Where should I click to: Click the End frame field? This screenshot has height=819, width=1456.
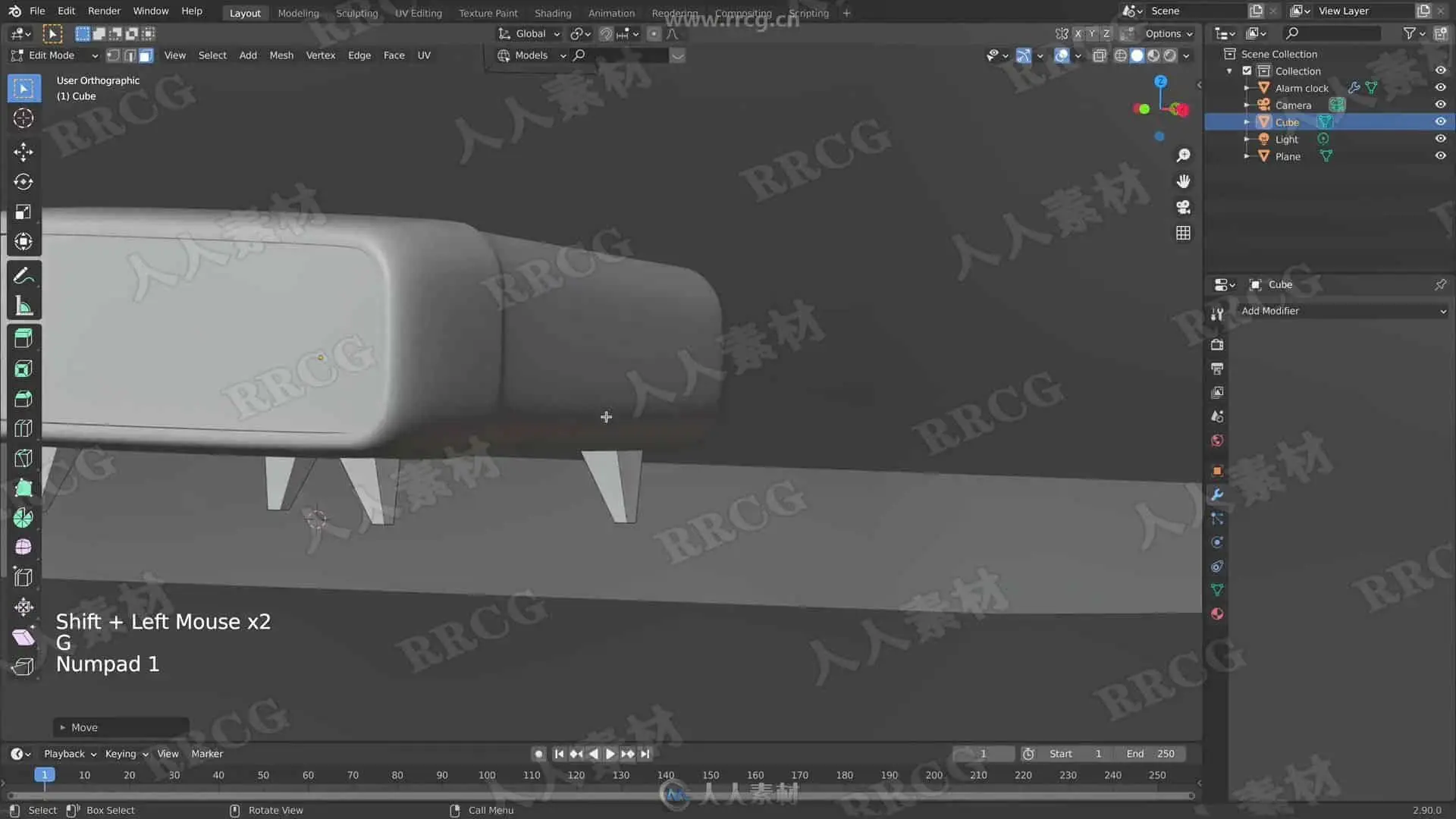pos(1150,754)
